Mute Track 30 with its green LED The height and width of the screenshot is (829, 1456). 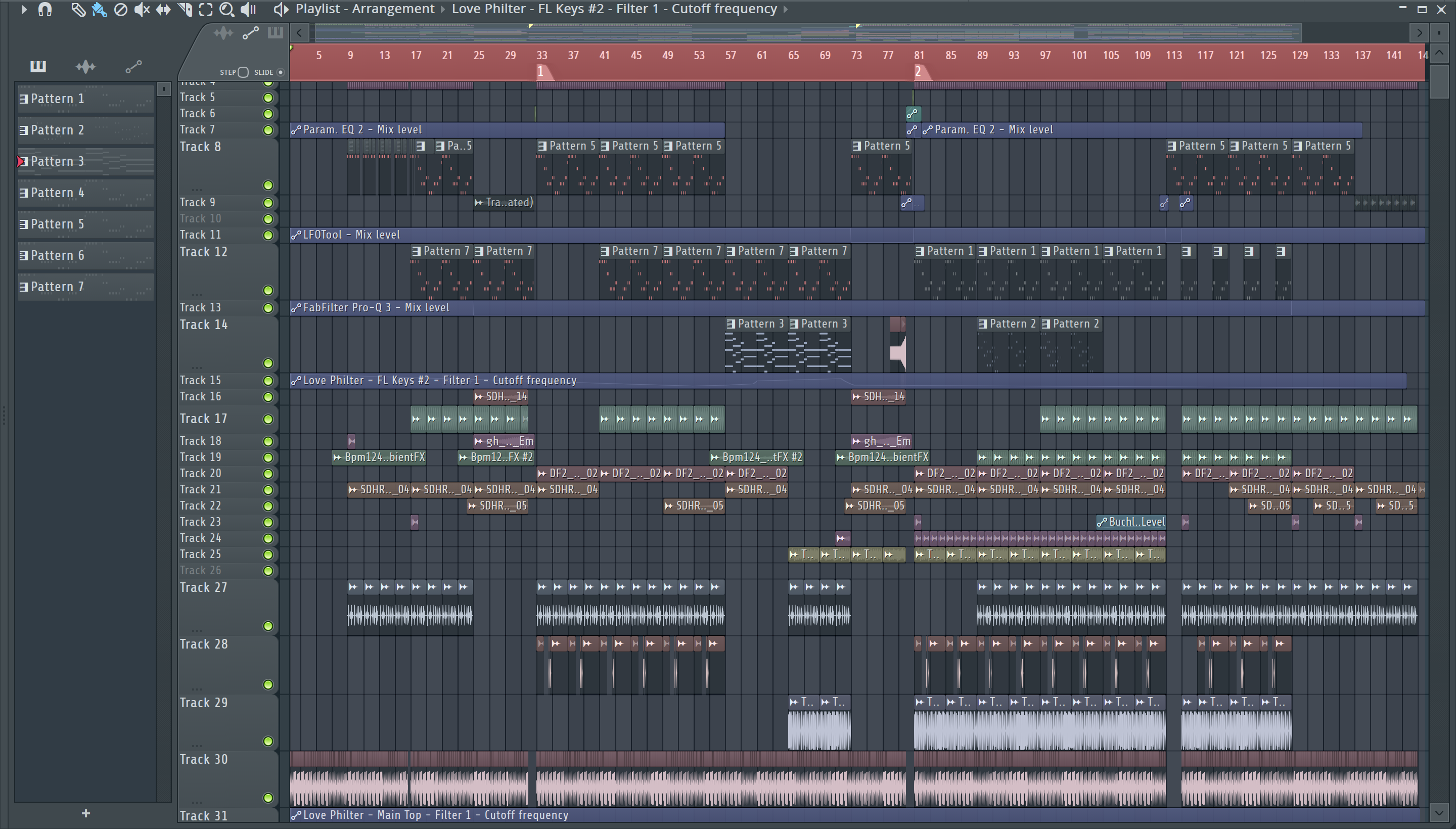click(267, 798)
